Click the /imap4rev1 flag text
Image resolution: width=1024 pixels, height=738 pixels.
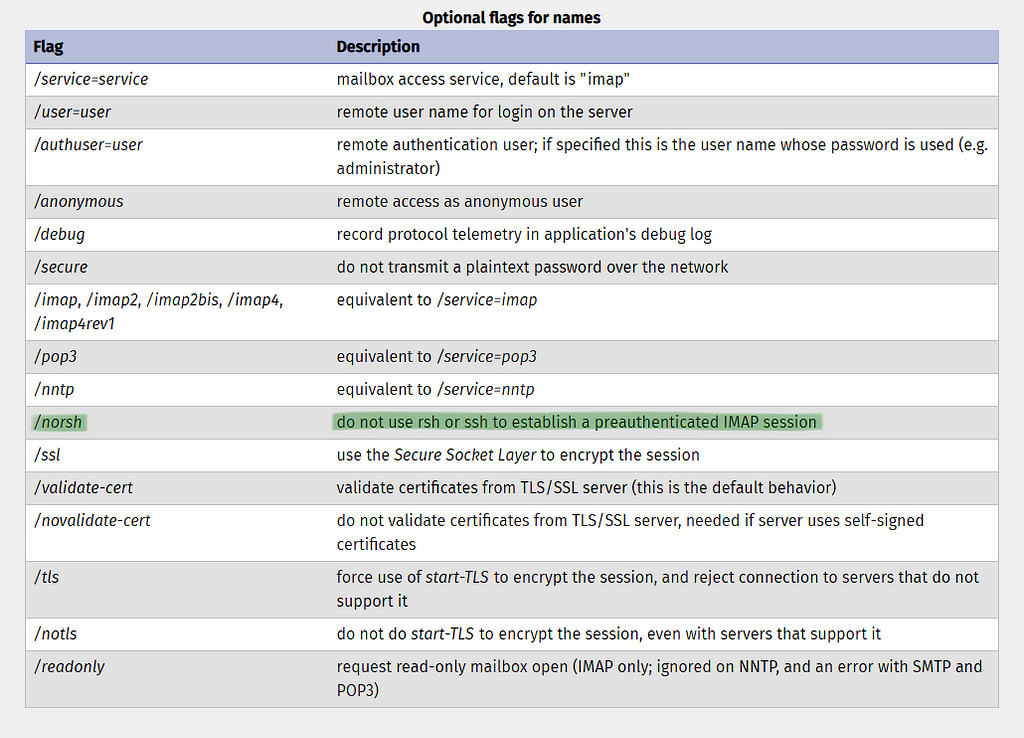74,324
